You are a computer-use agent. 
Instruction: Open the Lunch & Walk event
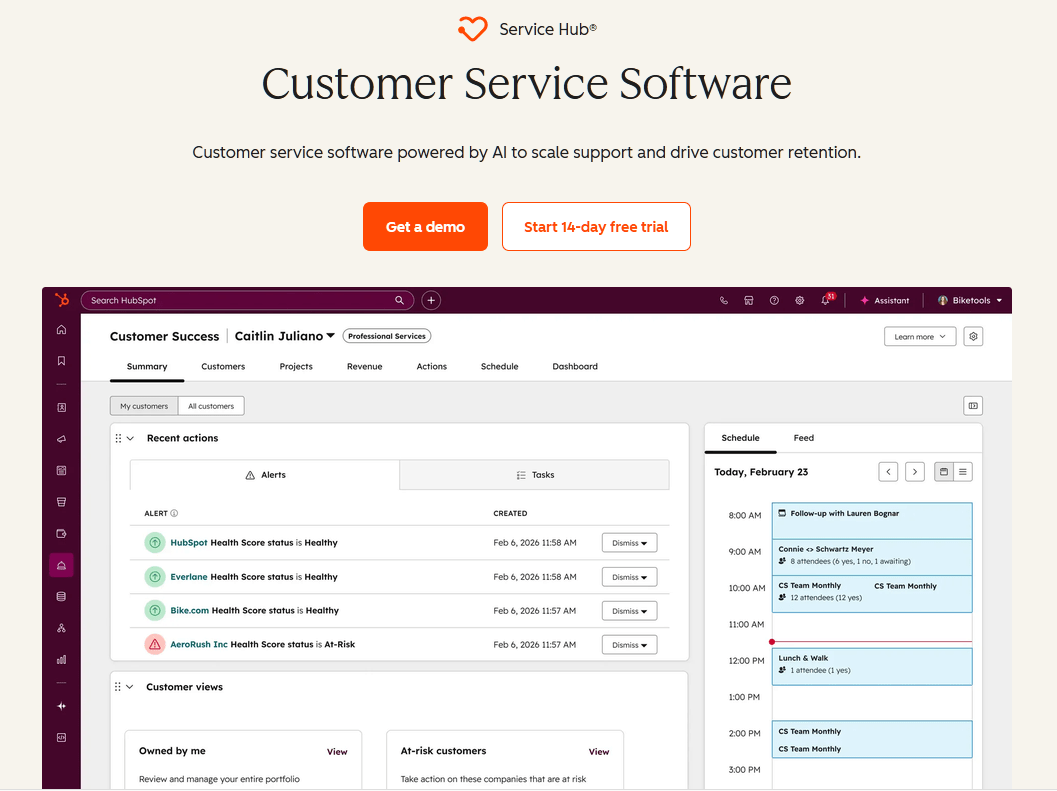click(872, 666)
